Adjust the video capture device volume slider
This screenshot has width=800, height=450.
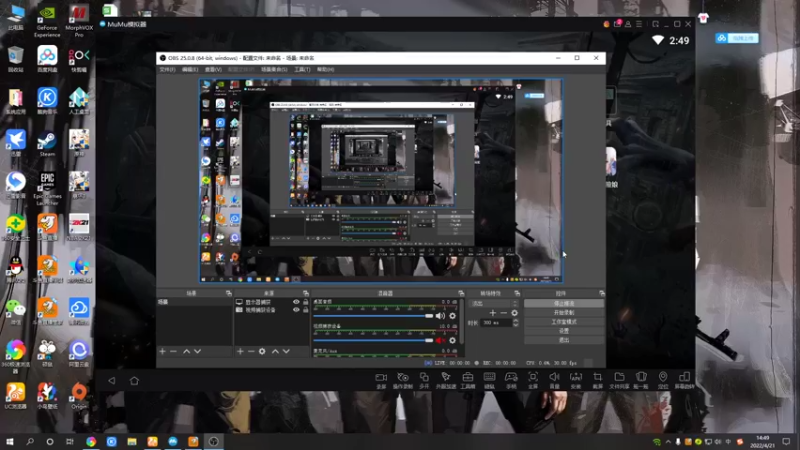click(373, 340)
